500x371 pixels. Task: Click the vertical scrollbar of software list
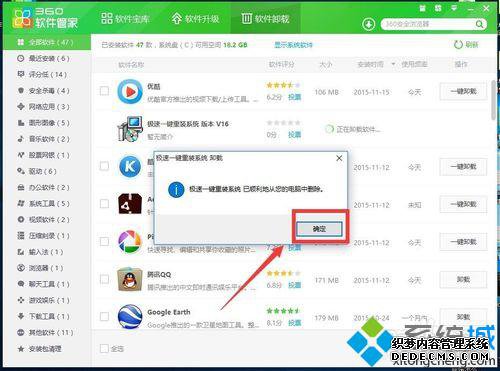point(494,100)
